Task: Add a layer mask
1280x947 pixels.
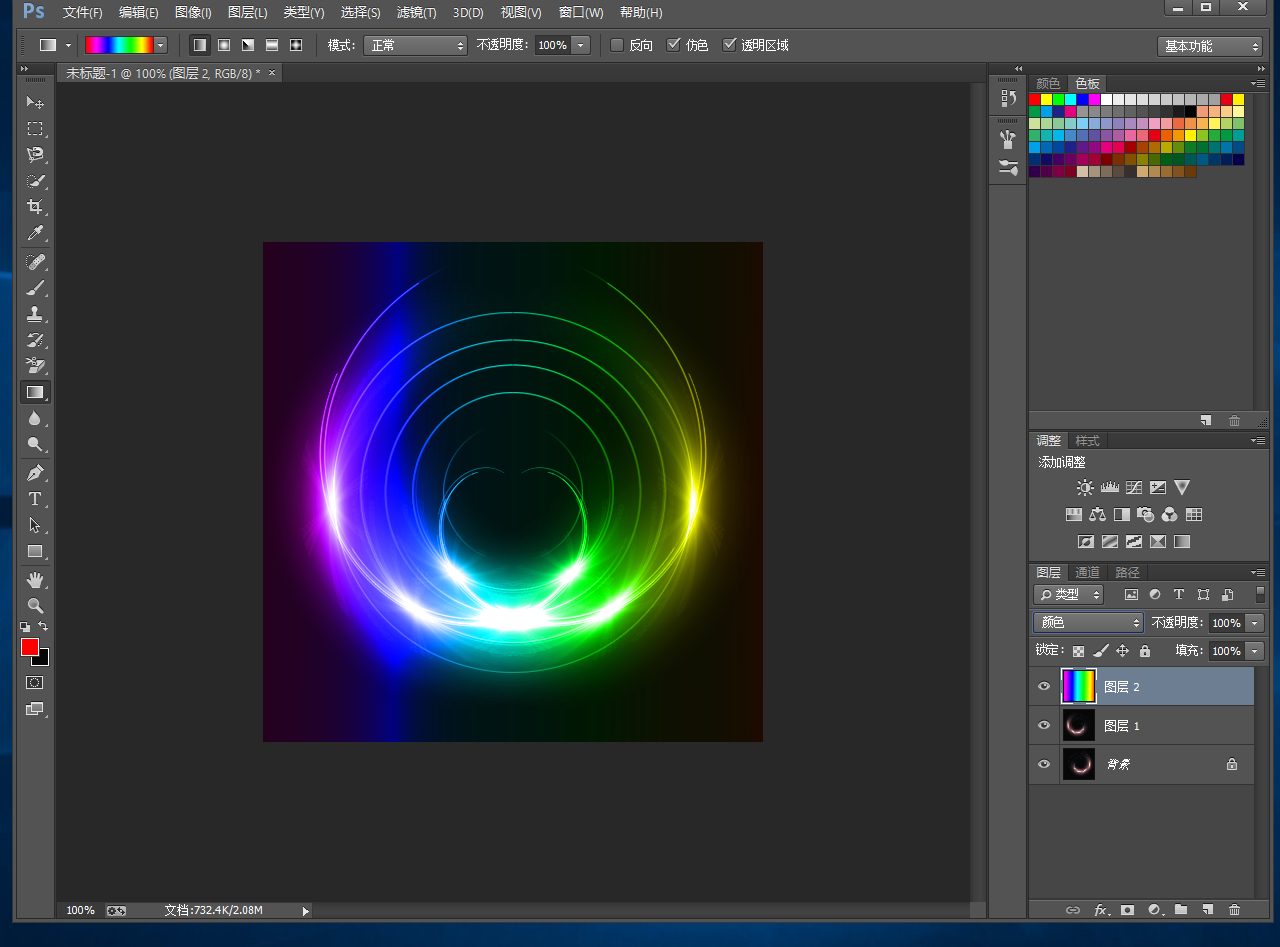Action: coord(1127,910)
